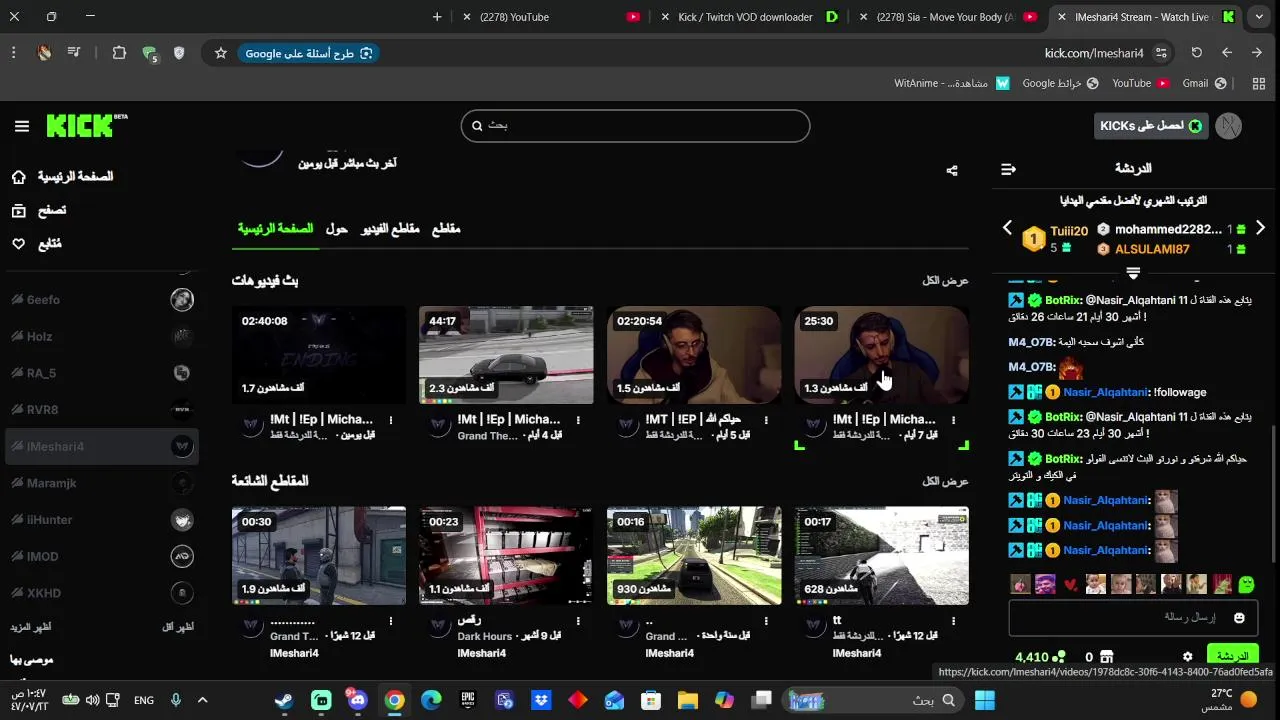1280x720 pixels.
Task: Show previous leaderboard page arrow
Action: click(1008, 228)
